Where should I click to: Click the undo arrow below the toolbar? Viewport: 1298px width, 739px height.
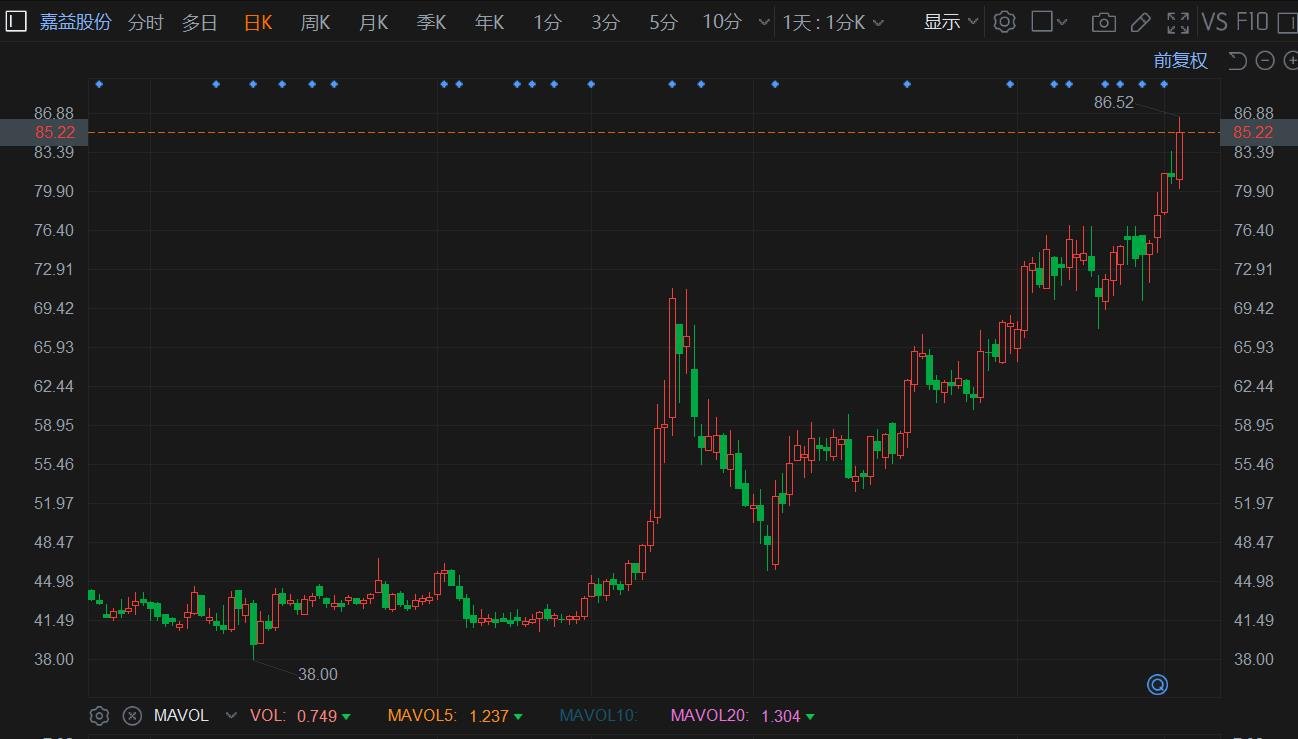tap(1237, 61)
